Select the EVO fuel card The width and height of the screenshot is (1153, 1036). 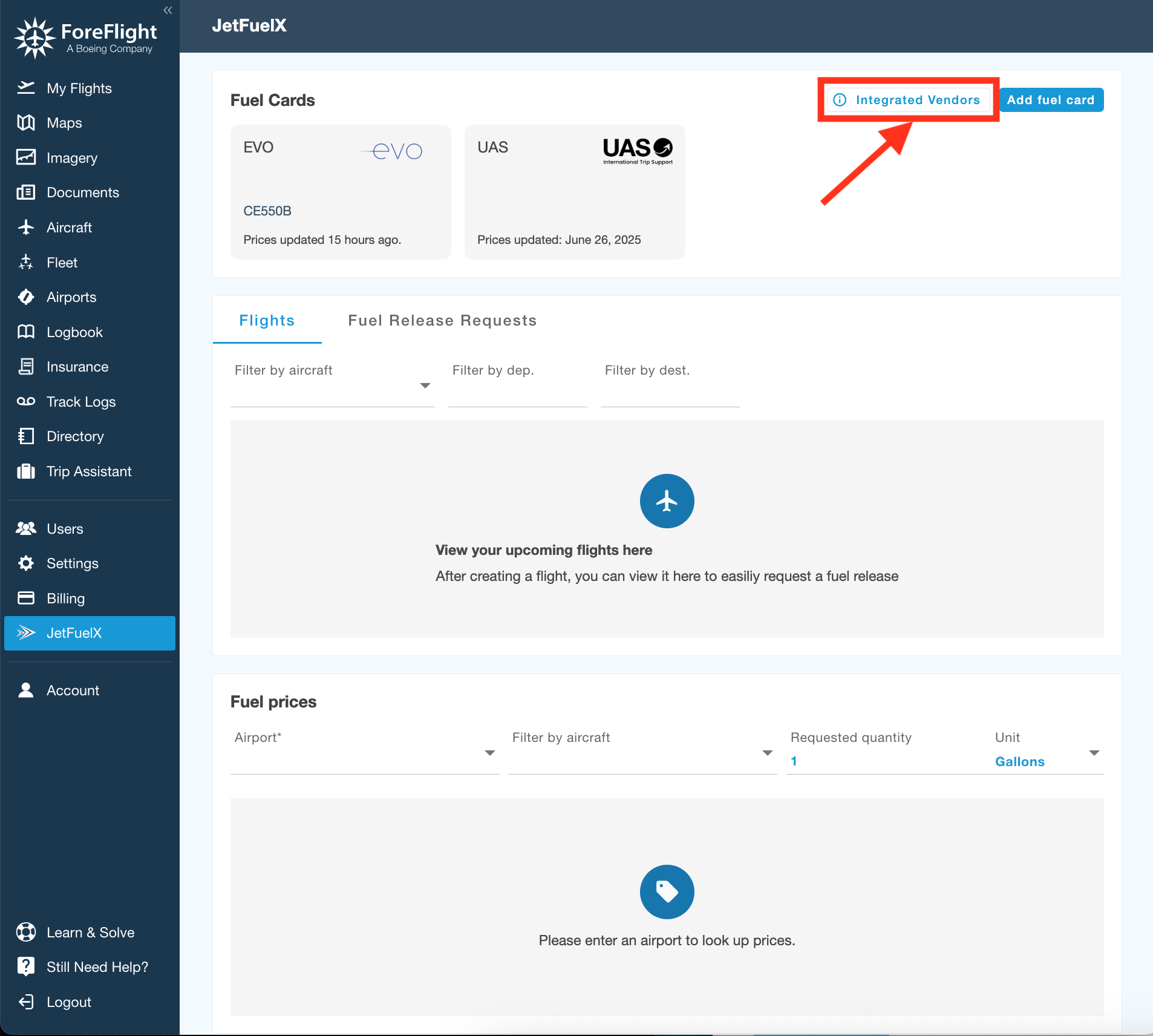click(341, 192)
